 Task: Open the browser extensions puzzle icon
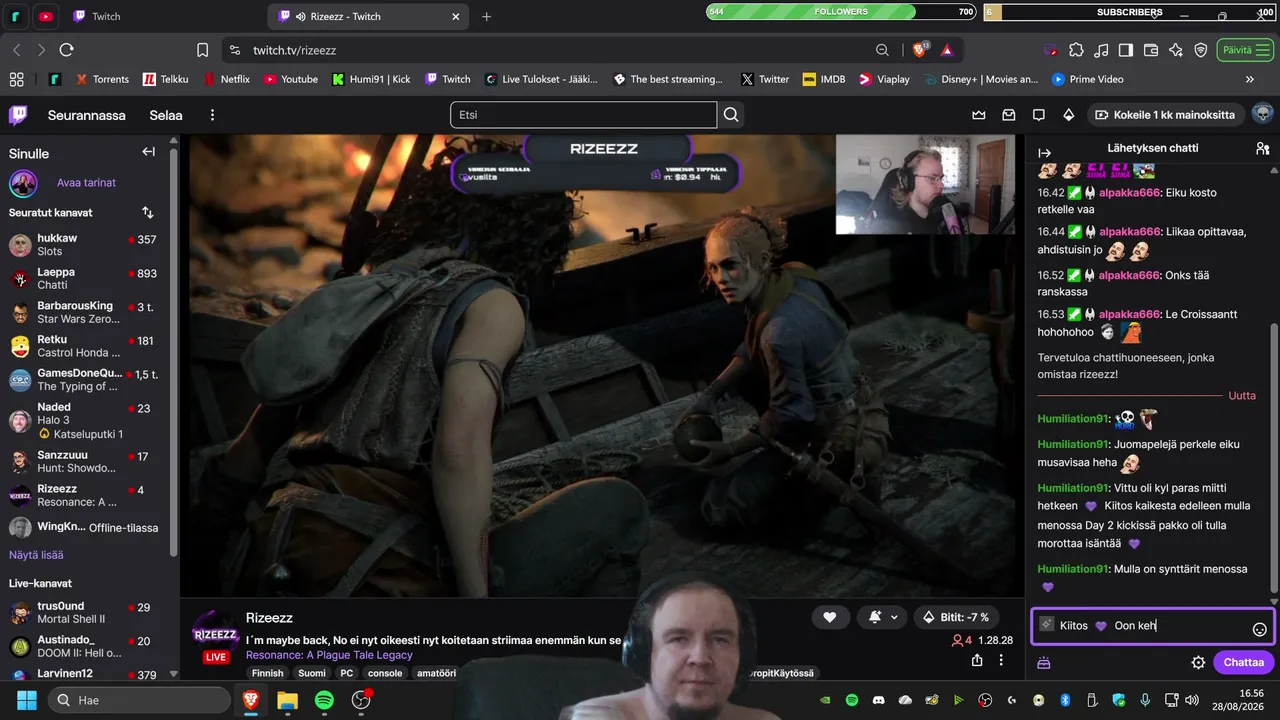click(1076, 50)
